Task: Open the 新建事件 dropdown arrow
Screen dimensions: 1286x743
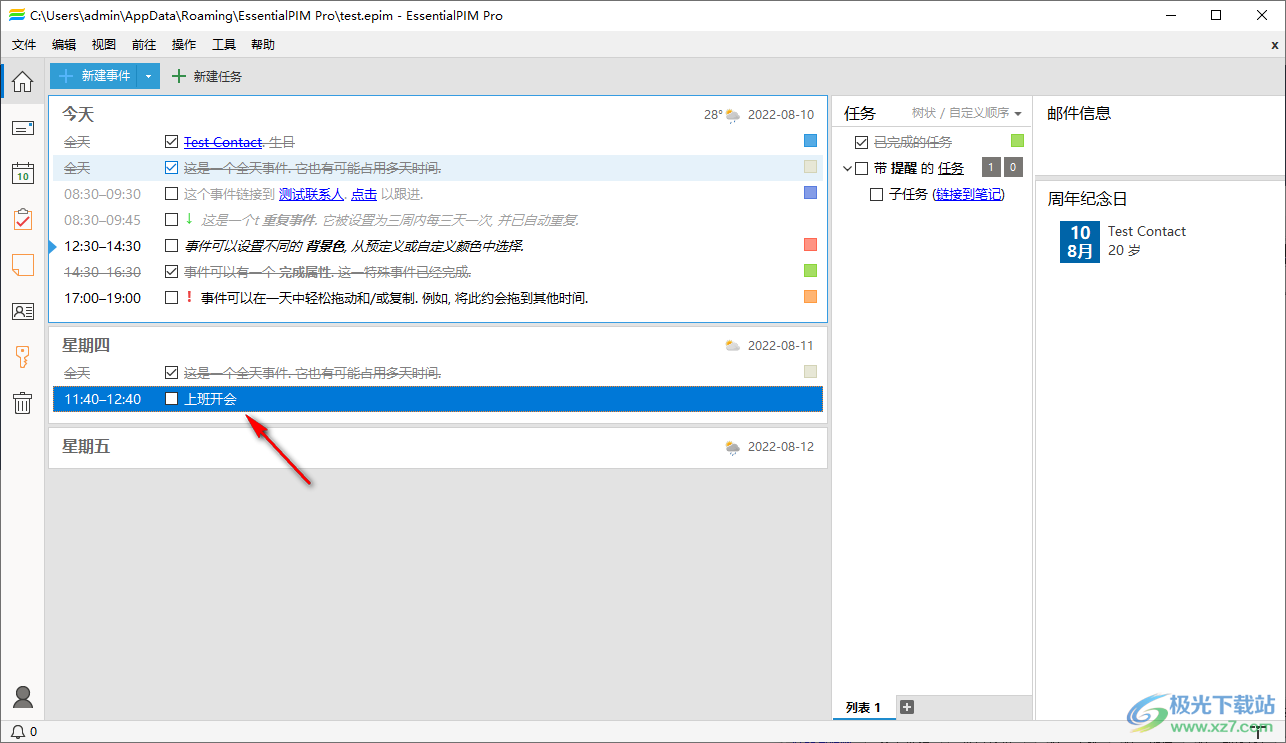Action: click(148, 76)
